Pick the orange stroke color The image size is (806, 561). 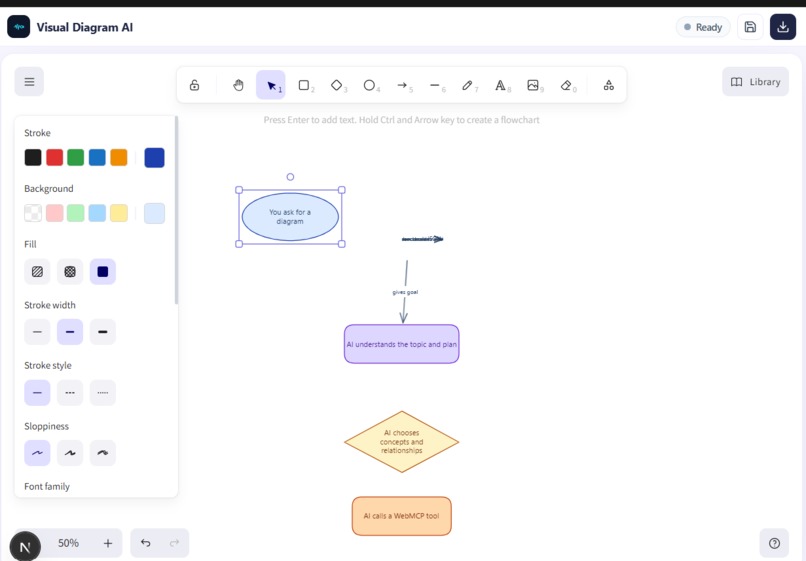(x=119, y=157)
